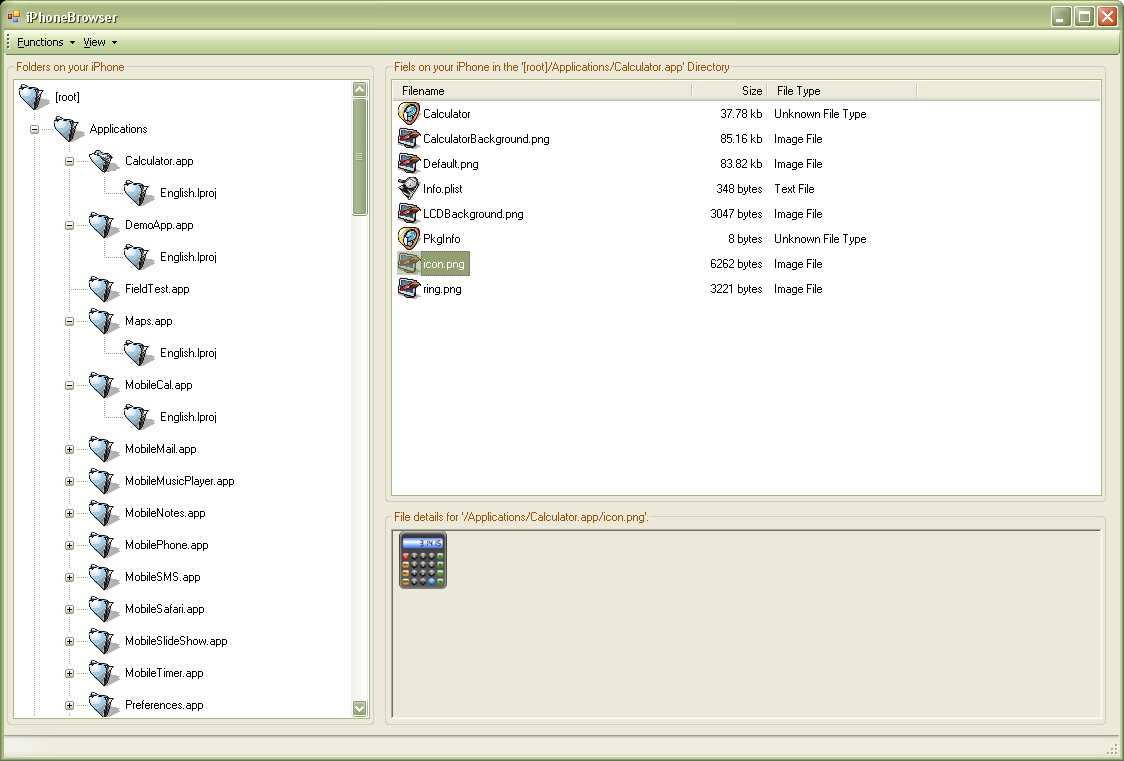This screenshot has width=1124, height=761.
Task: Click the [root] folder icon
Action: coord(33,97)
